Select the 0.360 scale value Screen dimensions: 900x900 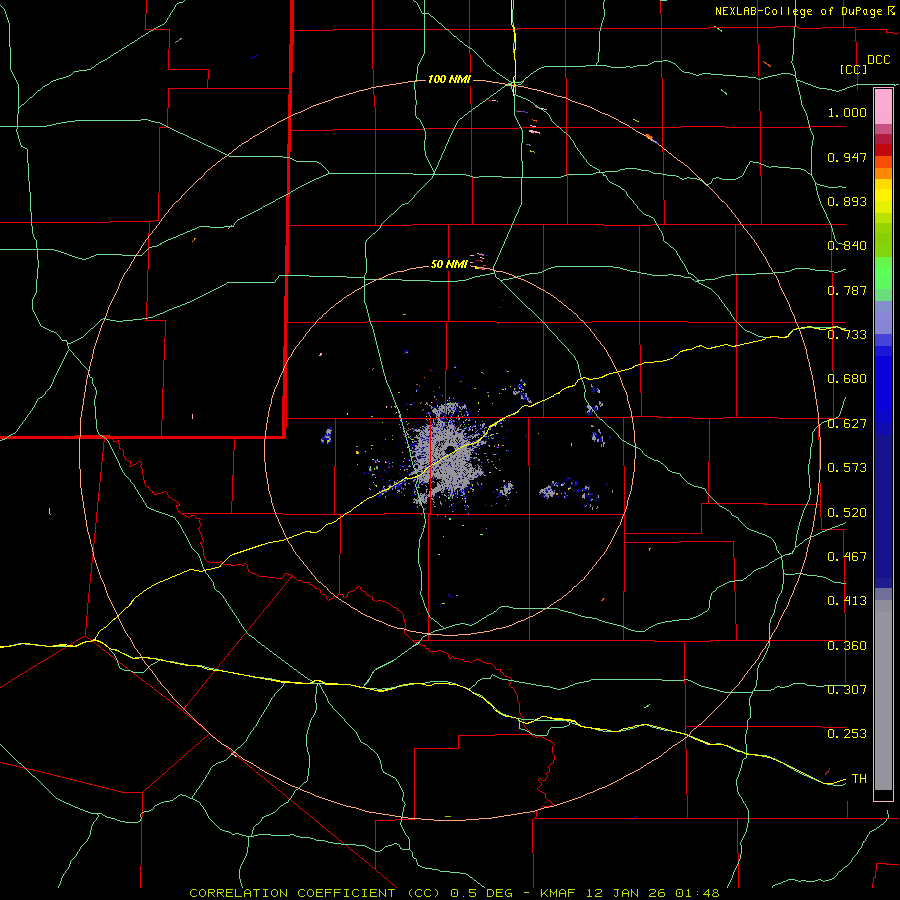tap(847, 646)
